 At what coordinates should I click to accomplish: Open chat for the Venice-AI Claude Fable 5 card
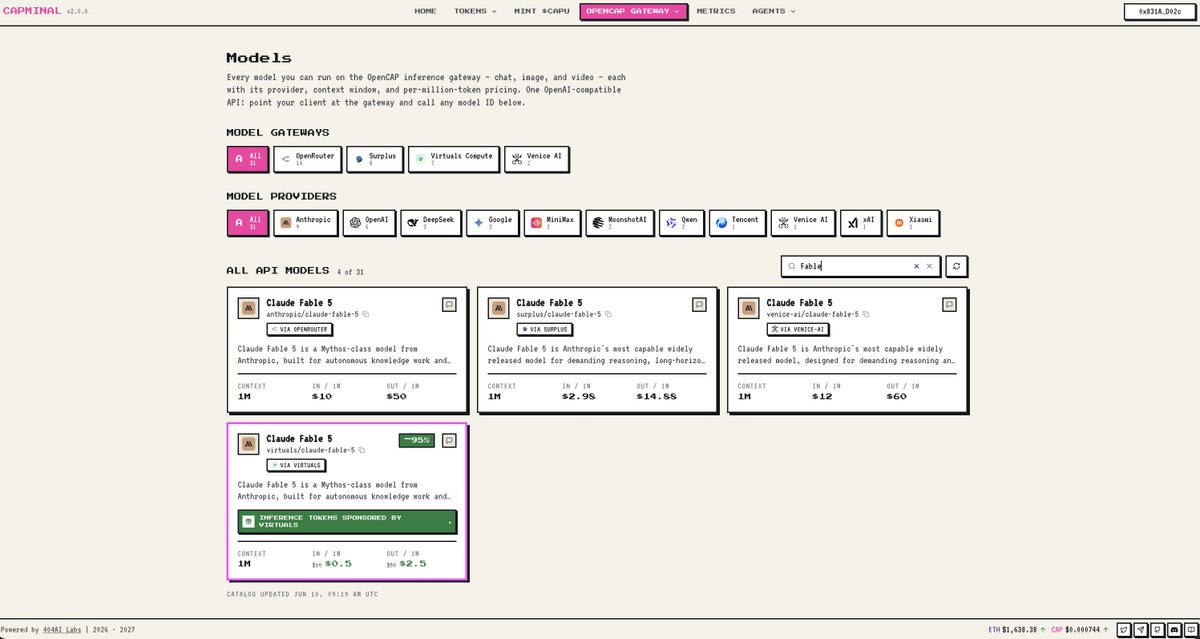pyautogui.click(x=949, y=304)
